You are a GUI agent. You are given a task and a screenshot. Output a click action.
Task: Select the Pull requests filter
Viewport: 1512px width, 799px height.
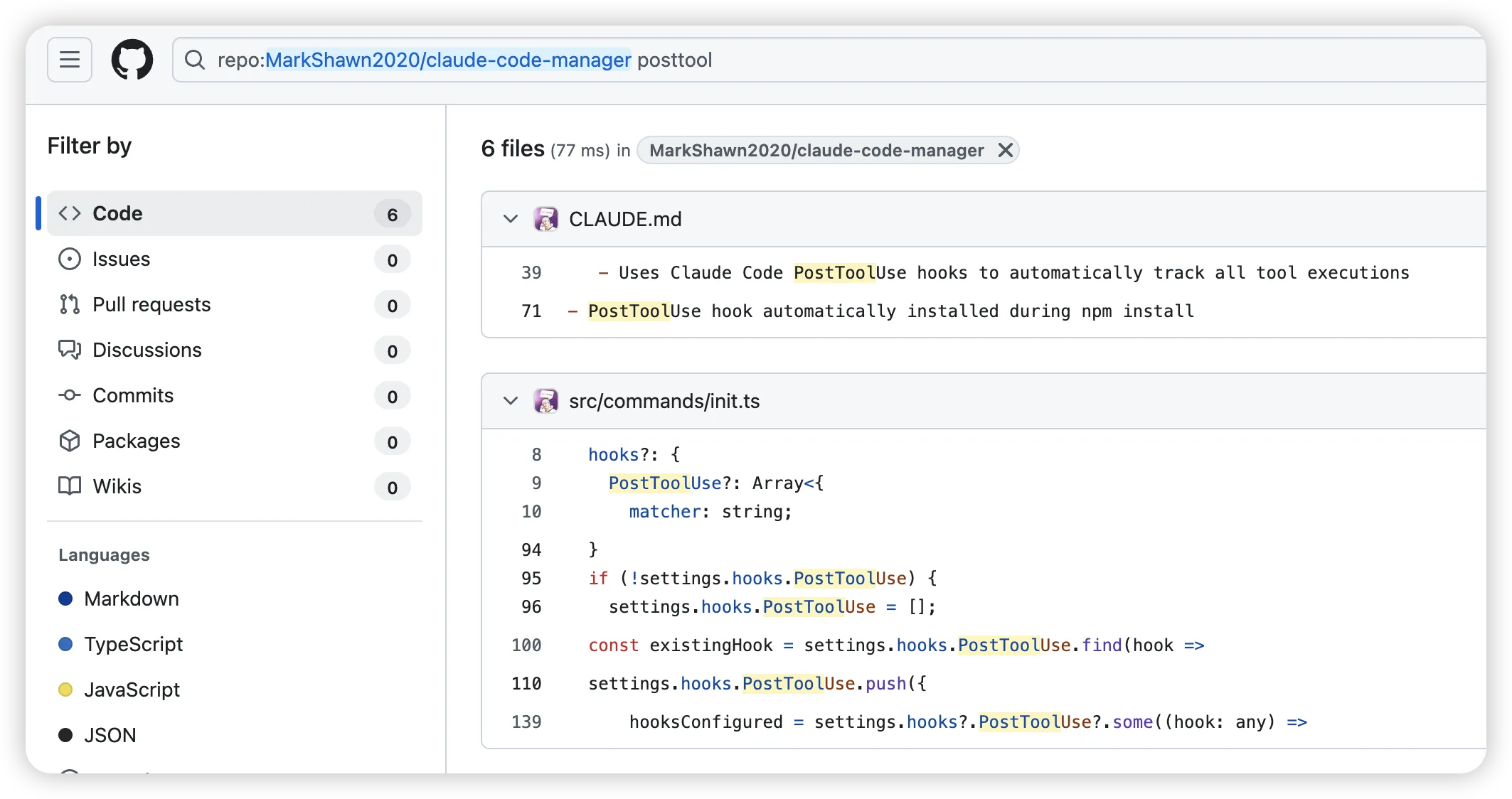(x=235, y=304)
